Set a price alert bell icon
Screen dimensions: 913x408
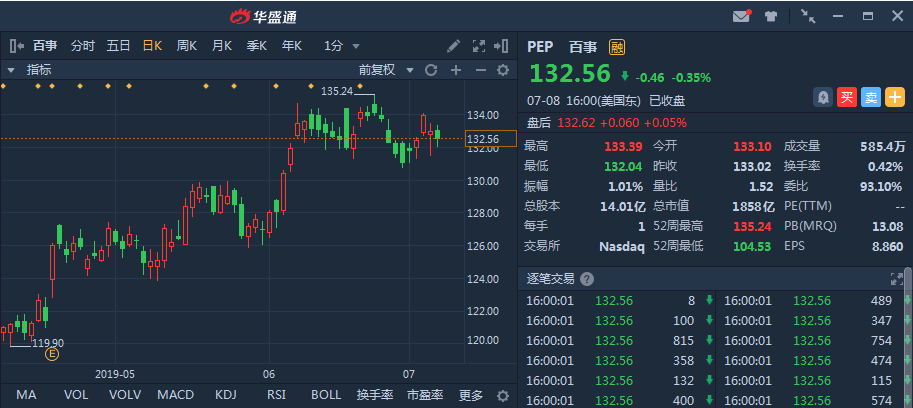point(823,97)
